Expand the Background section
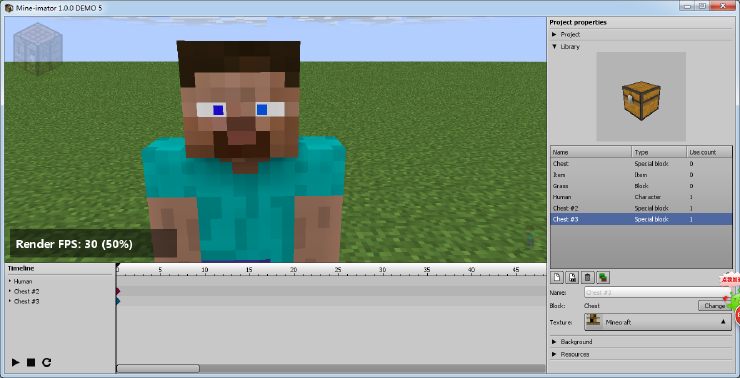This screenshot has width=740, height=378. point(555,342)
